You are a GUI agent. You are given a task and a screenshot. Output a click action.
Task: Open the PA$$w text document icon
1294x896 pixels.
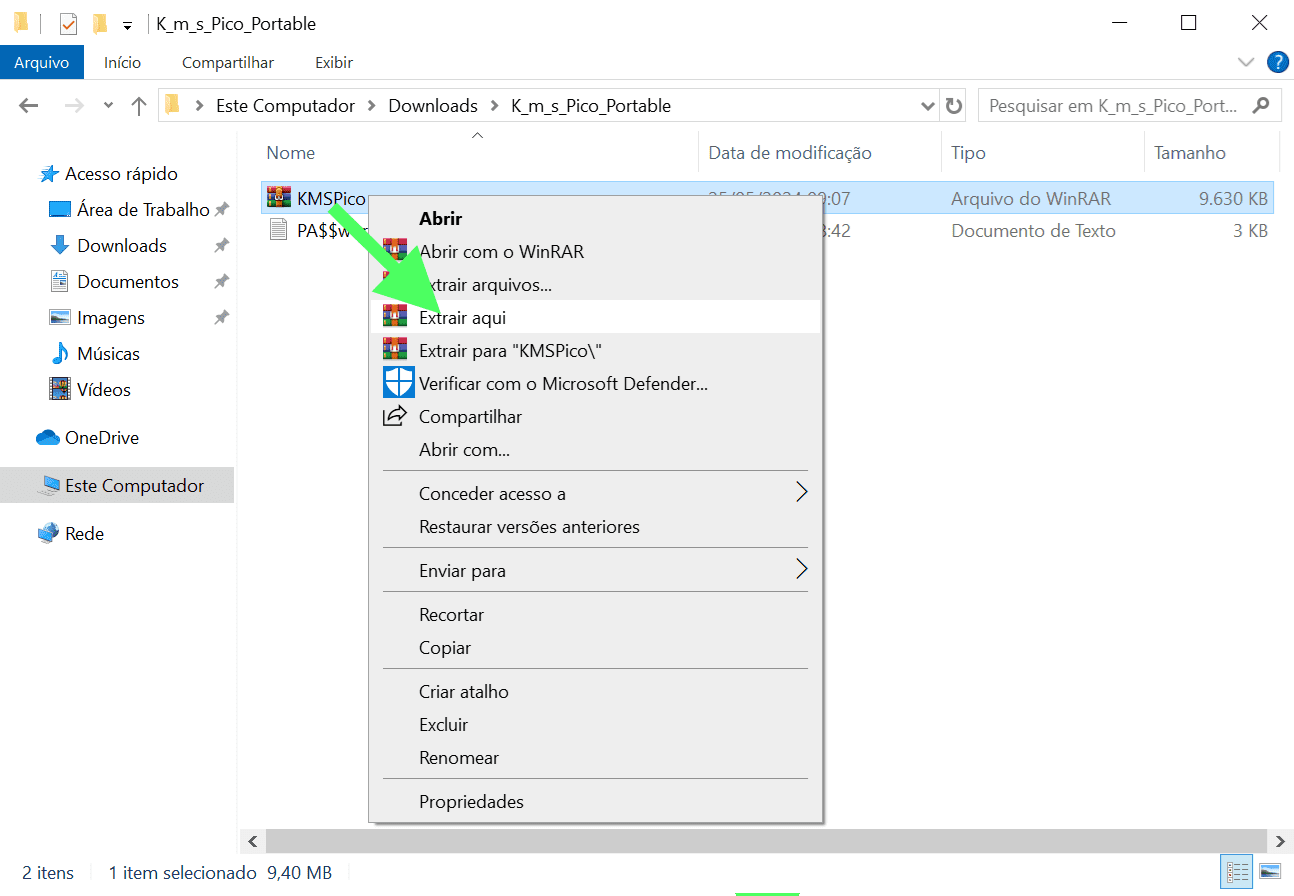point(280,229)
